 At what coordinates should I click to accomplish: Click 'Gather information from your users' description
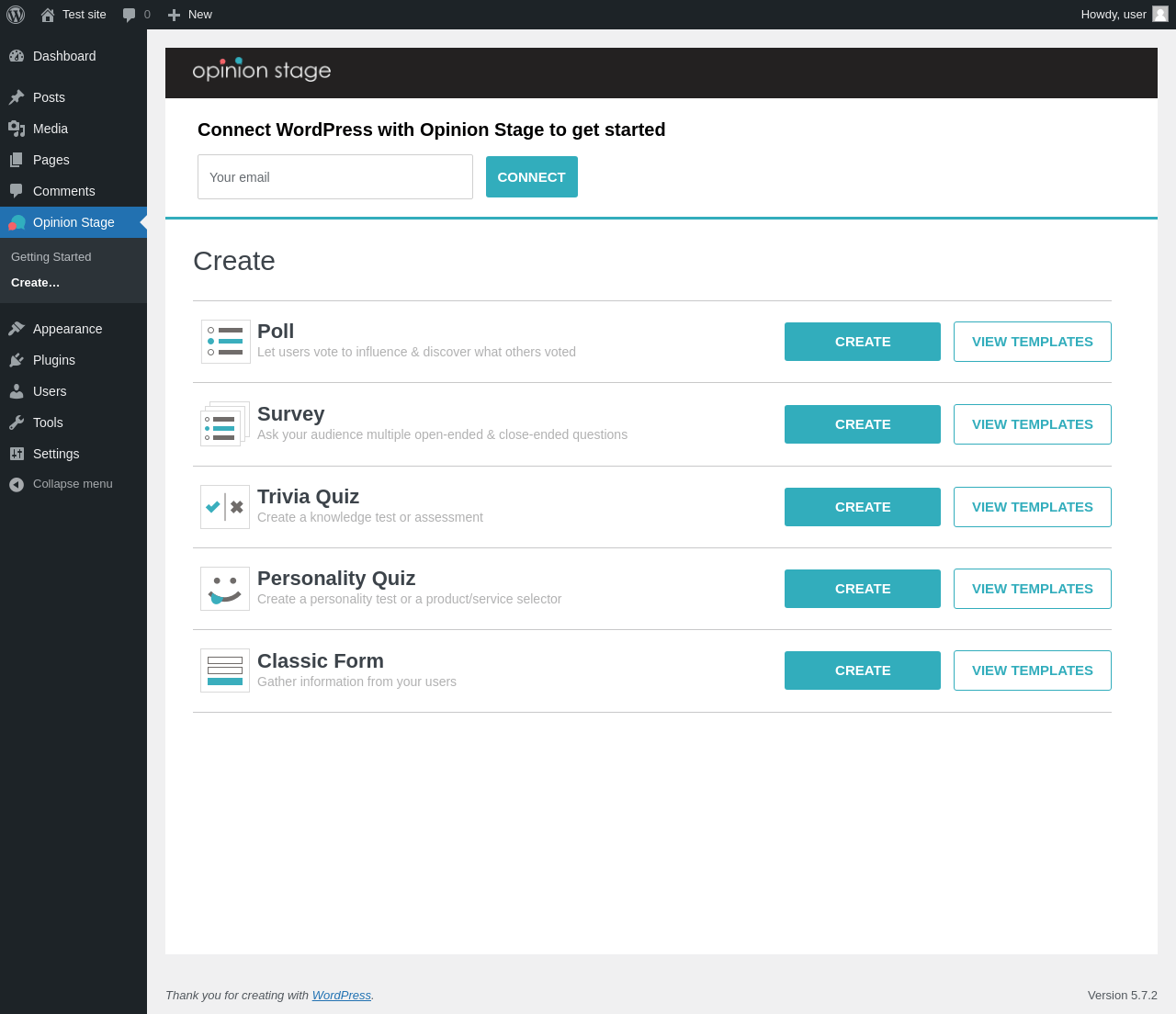(x=356, y=682)
